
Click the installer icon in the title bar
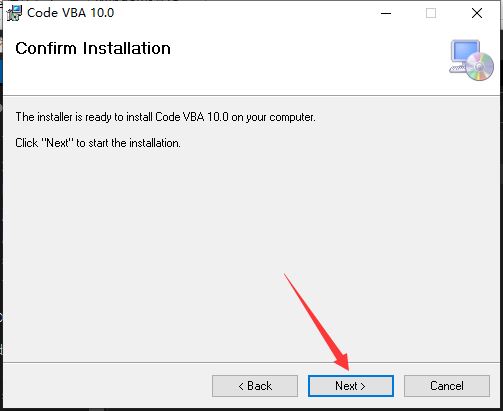tap(14, 13)
